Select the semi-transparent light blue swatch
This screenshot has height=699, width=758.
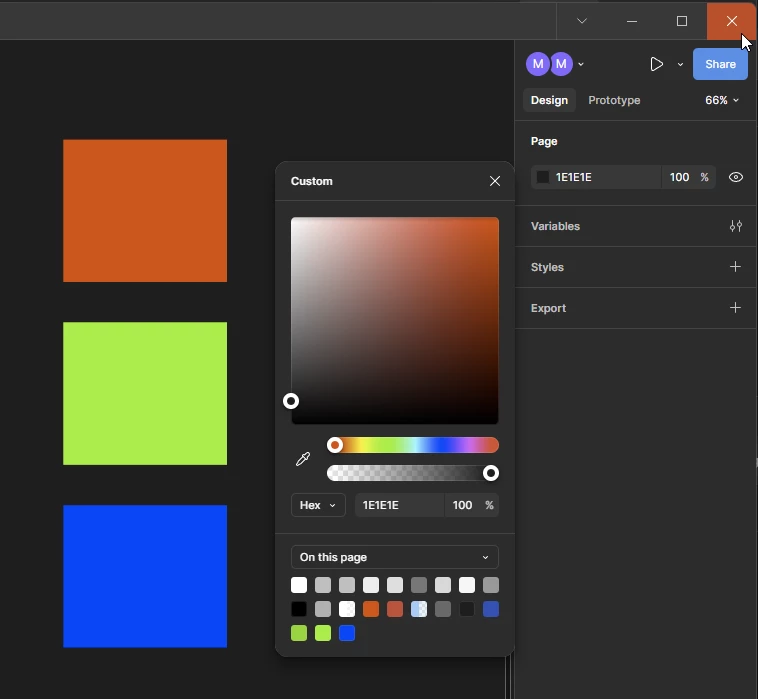tap(419, 609)
